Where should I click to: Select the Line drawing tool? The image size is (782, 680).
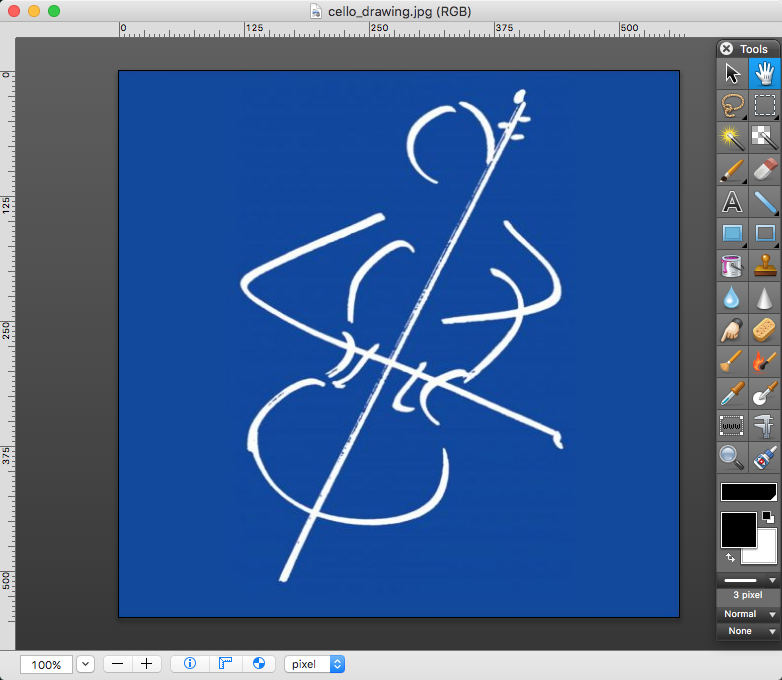[x=764, y=202]
